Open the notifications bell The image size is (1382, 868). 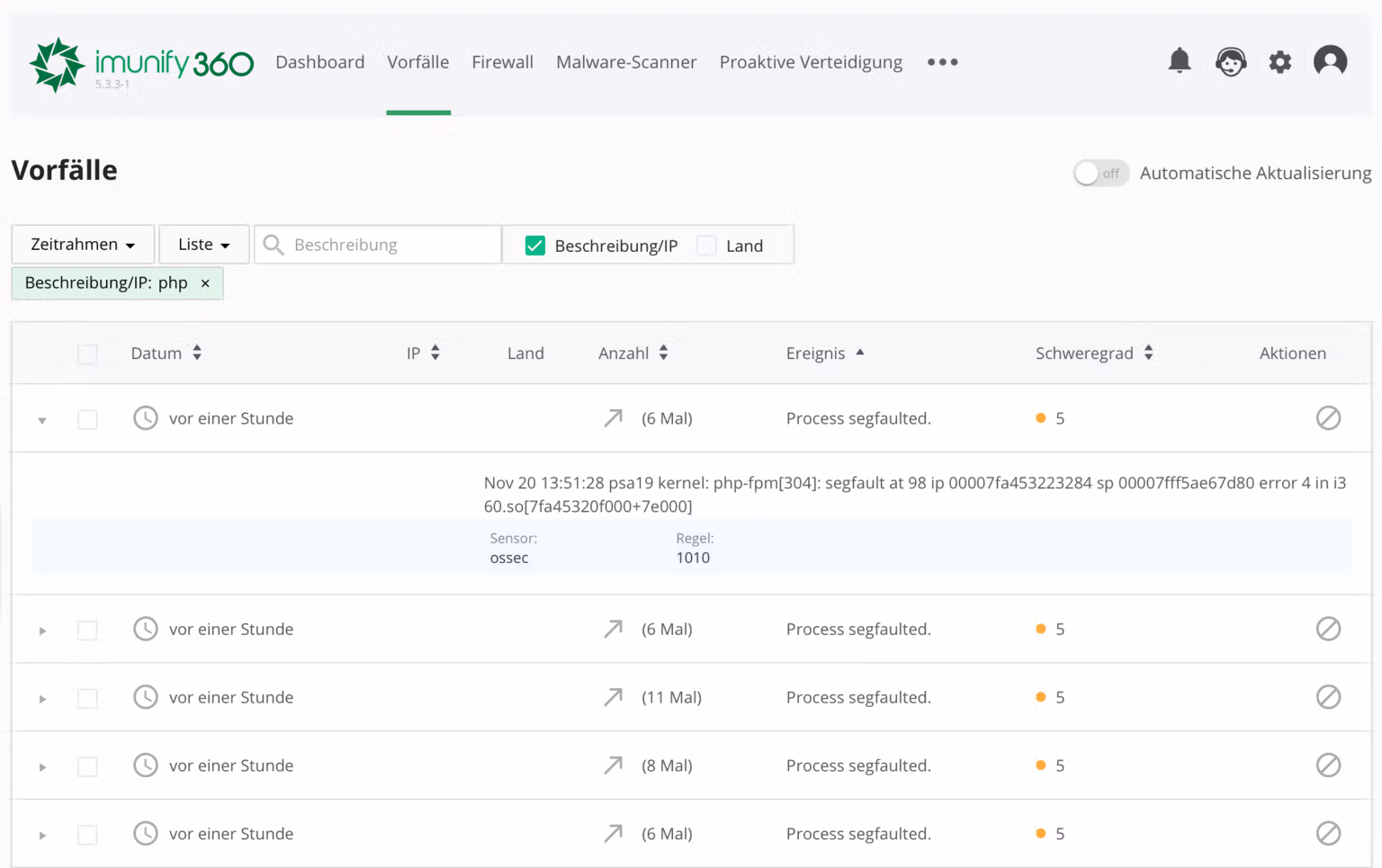click(1180, 61)
